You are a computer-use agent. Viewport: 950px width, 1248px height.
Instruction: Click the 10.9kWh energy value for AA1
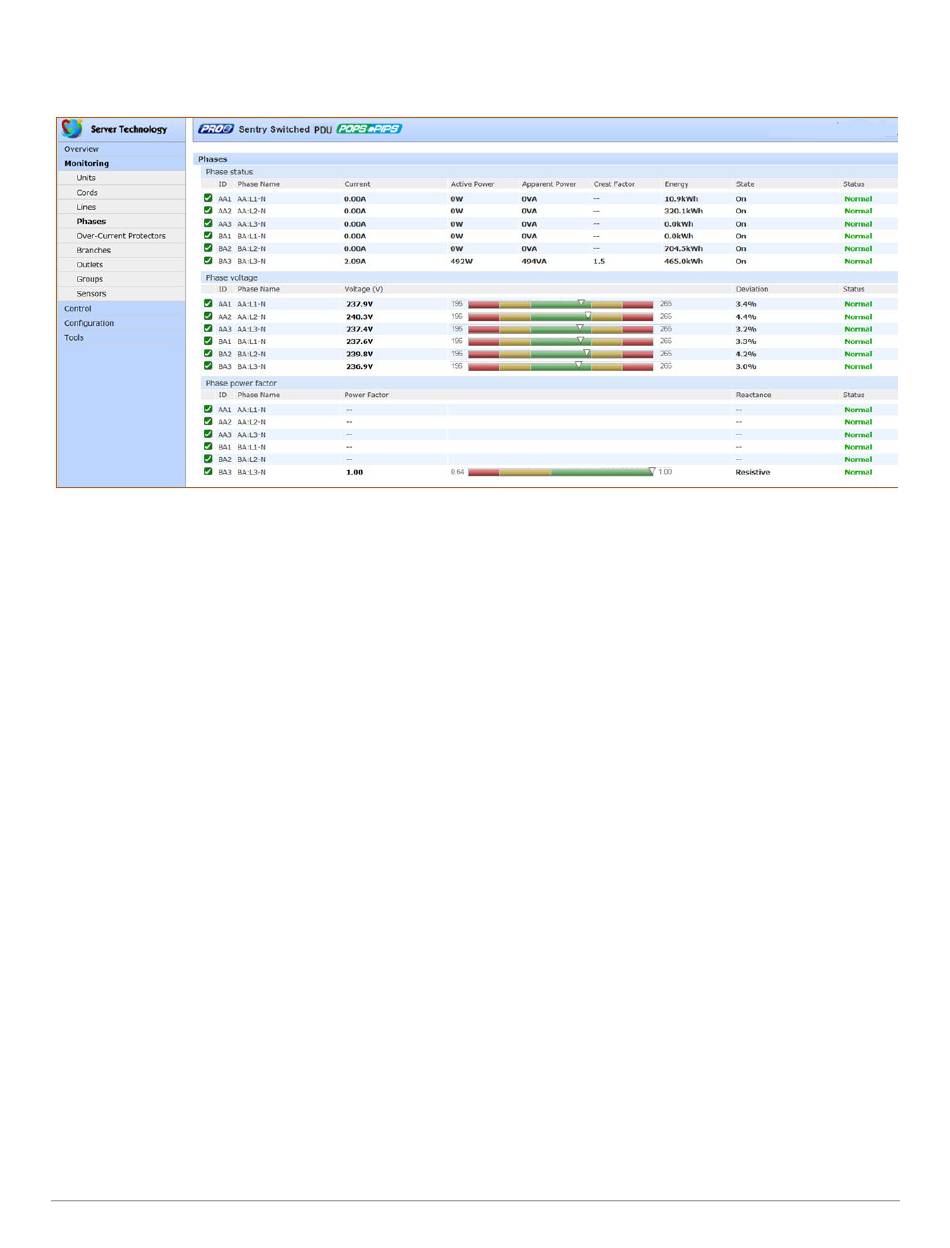(x=680, y=198)
